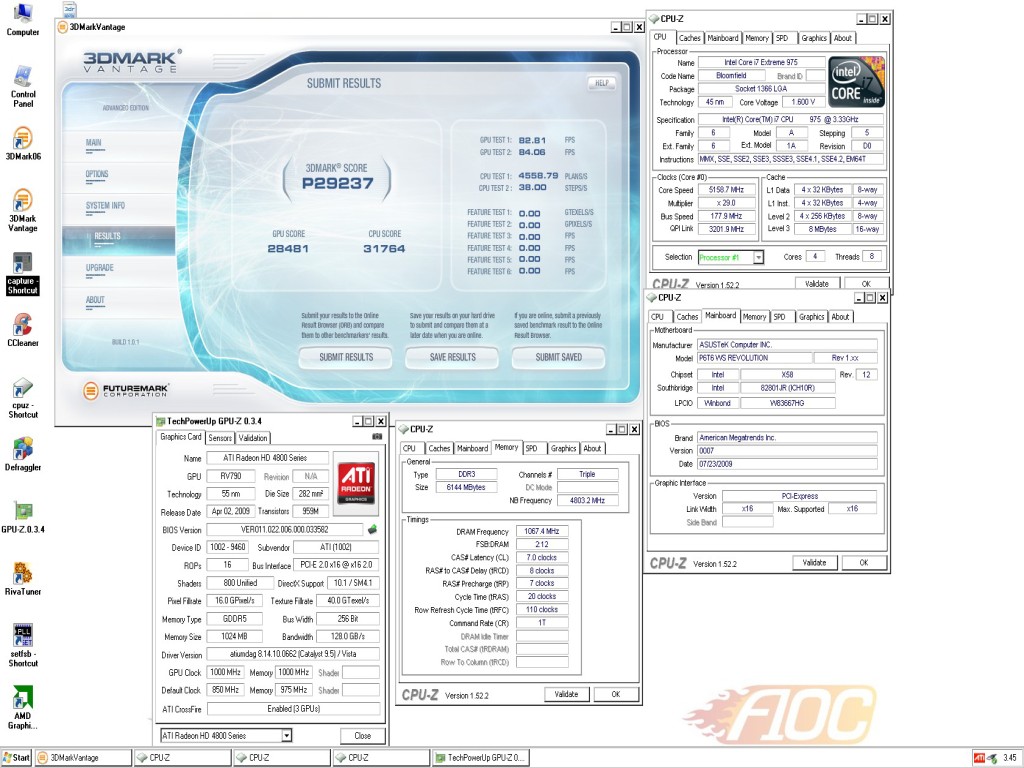Open the graphics card selector dropdown in GPU-Z
The image size is (1024, 768).
[286, 736]
